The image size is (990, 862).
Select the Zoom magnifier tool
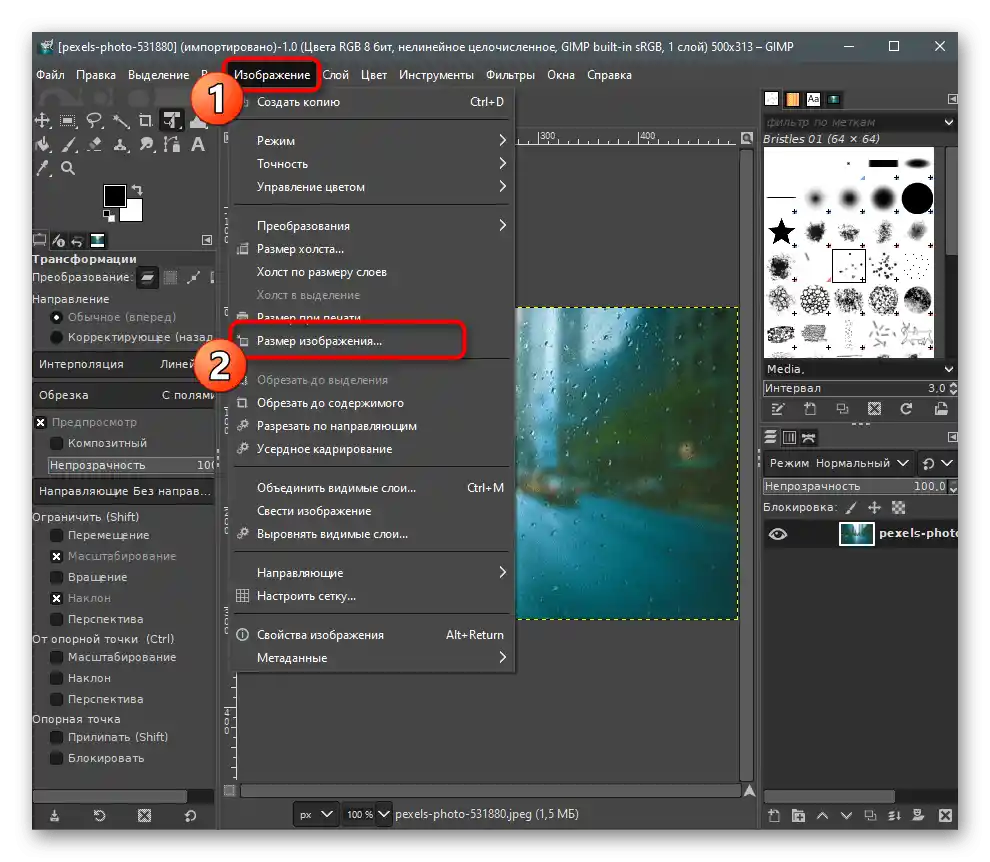point(68,168)
